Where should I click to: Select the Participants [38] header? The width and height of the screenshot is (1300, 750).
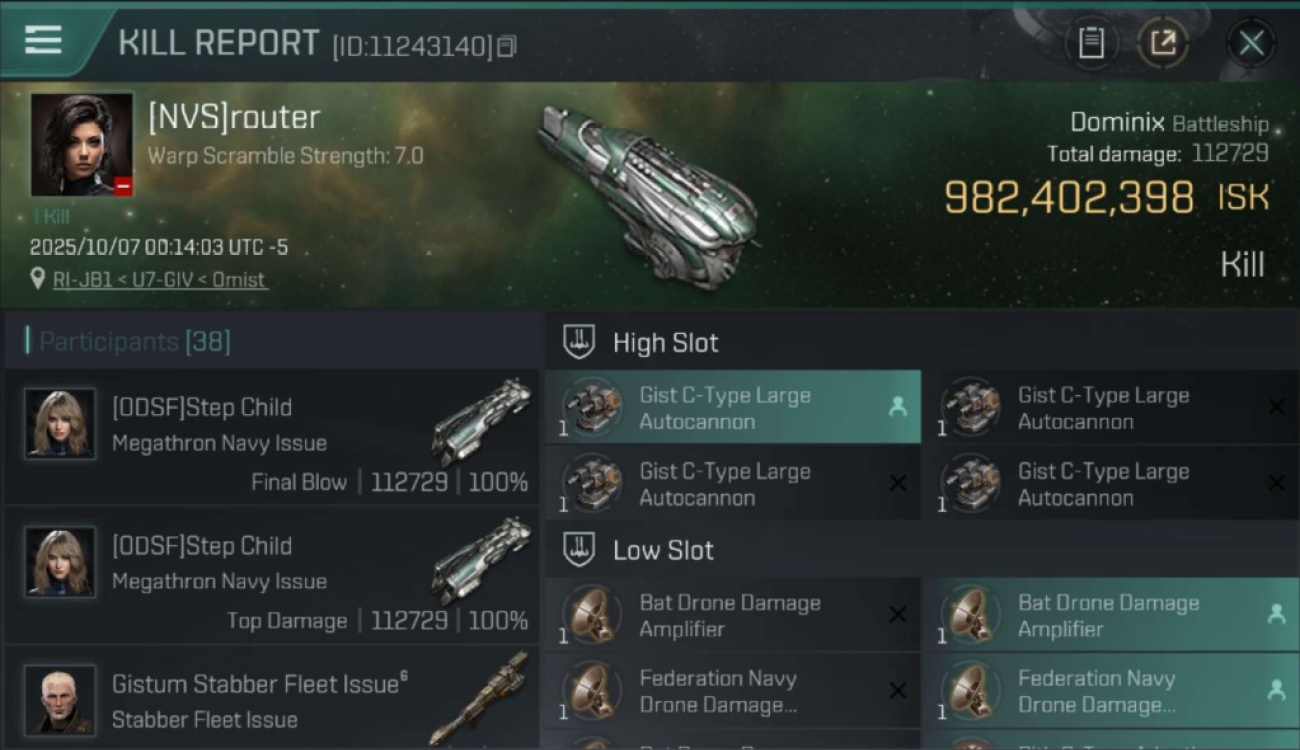click(135, 342)
